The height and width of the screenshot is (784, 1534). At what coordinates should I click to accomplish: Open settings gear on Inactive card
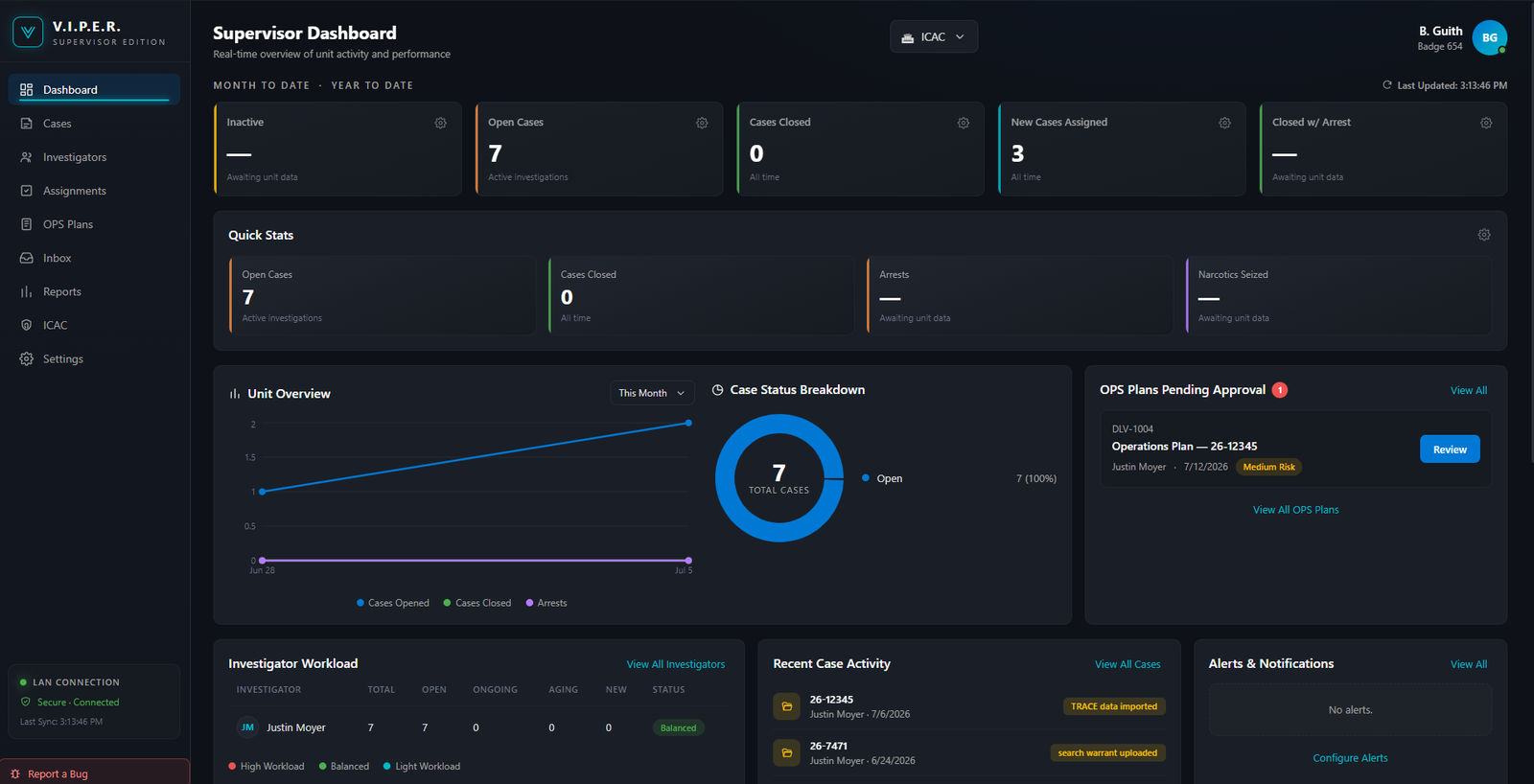click(x=440, y=123)
